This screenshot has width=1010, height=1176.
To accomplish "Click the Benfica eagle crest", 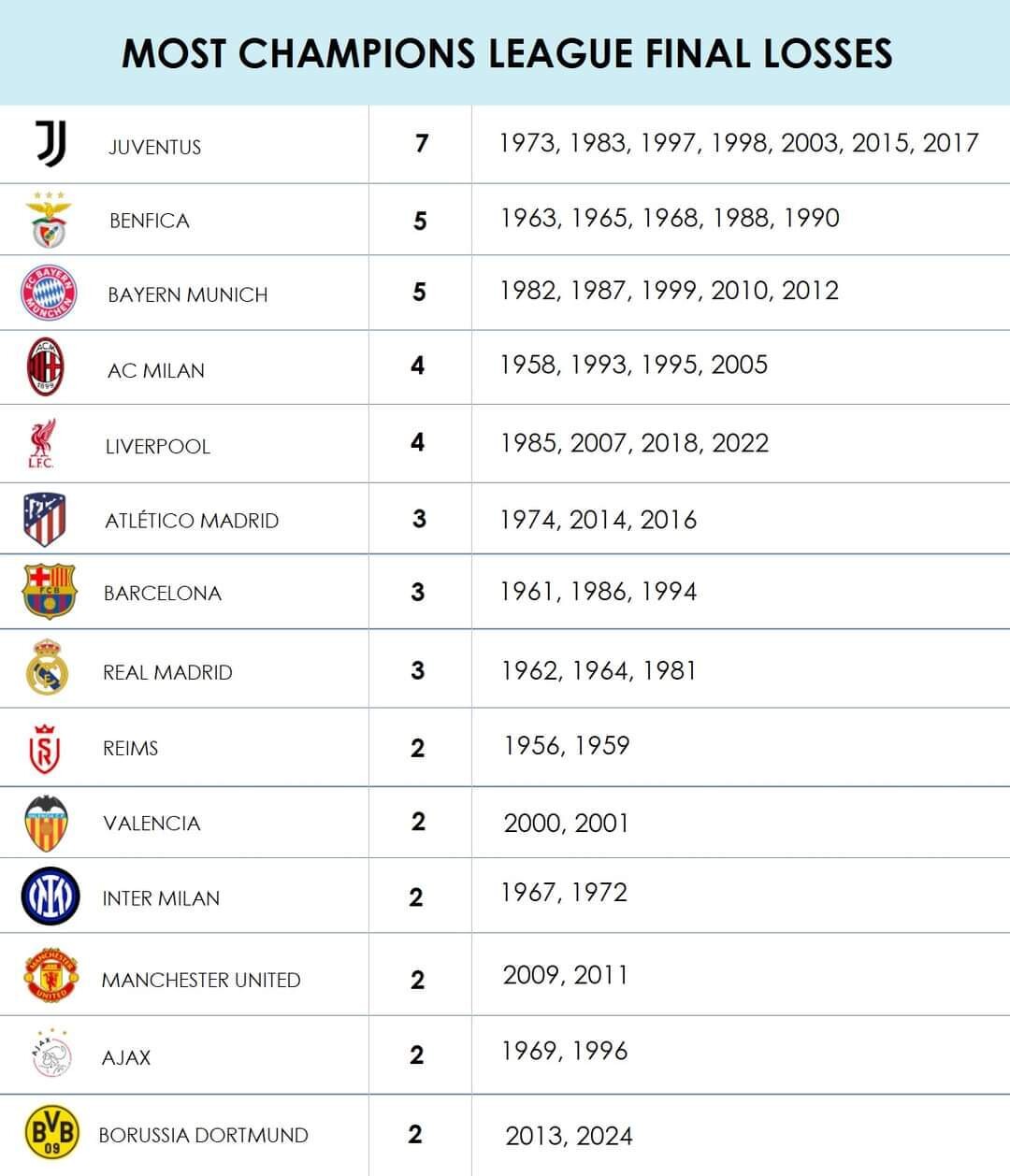I will (49, 221).
